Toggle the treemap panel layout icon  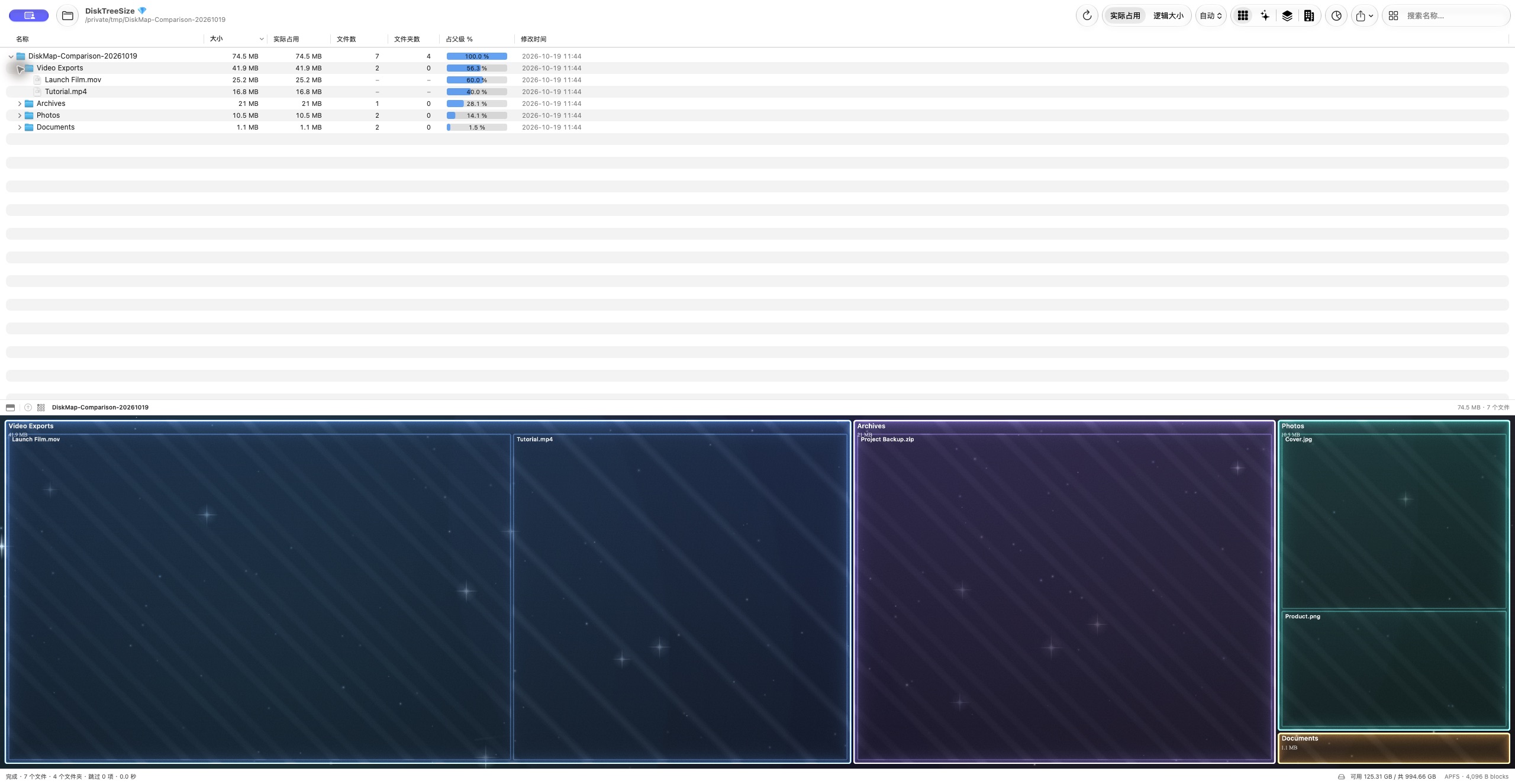(10, 407)
